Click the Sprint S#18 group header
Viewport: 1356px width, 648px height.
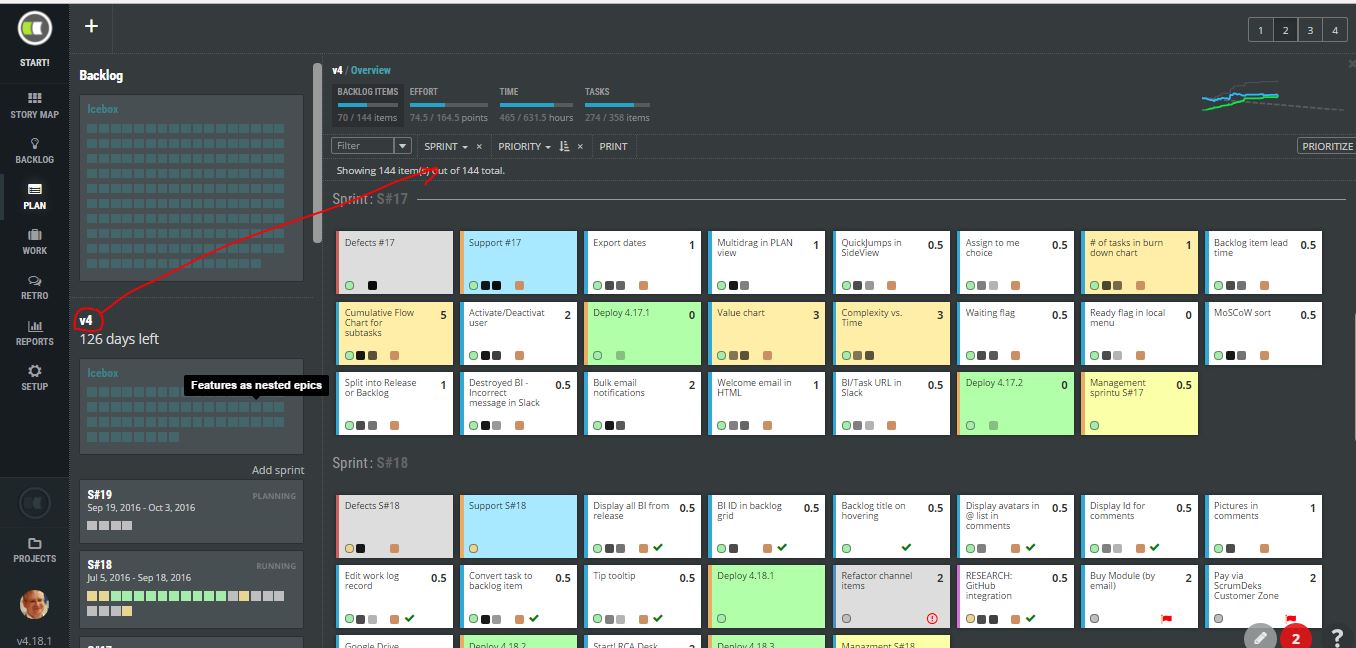(370, 463)
